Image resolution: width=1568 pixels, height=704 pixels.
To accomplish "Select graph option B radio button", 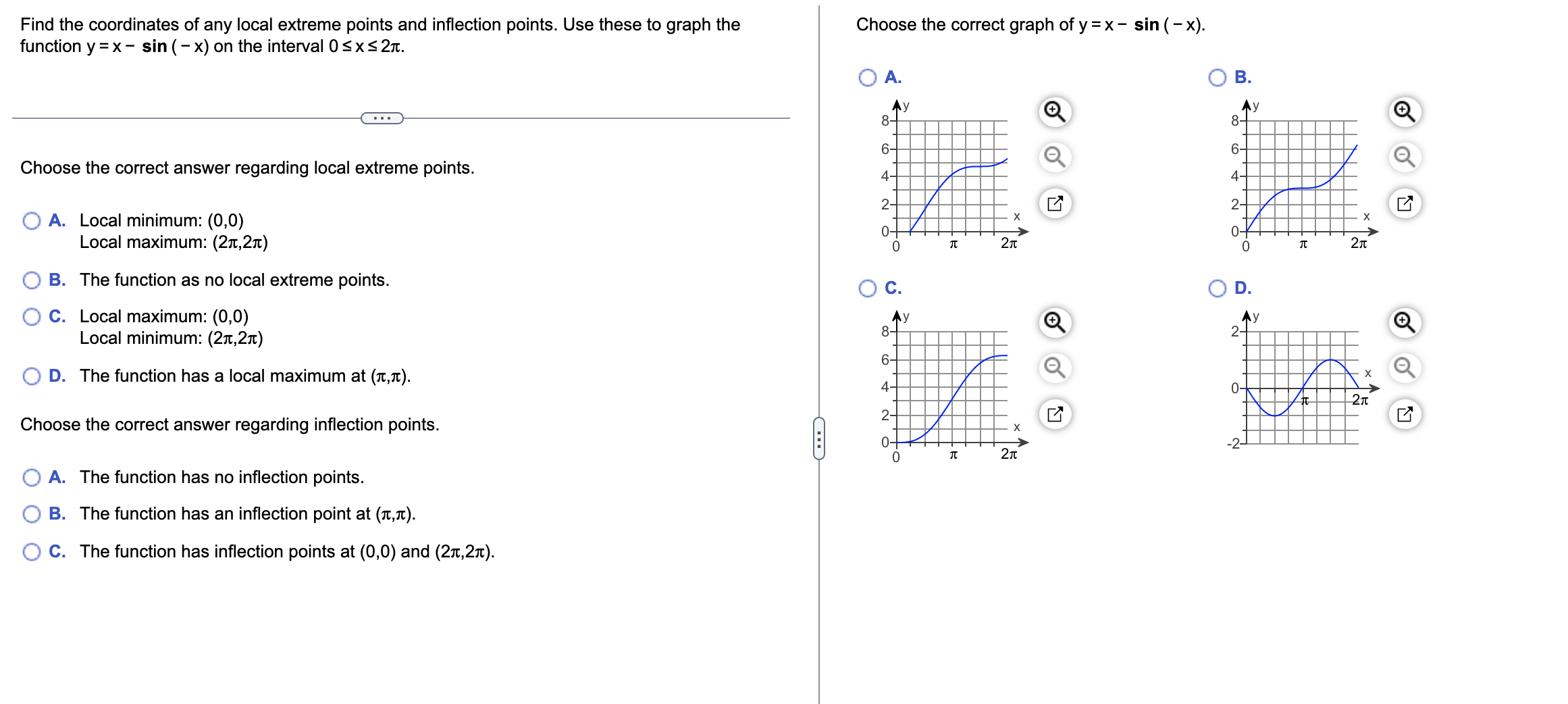I will coord(1218,78).
